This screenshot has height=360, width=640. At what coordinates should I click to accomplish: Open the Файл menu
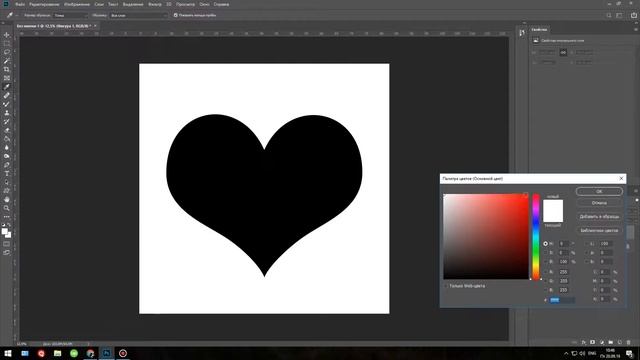20,4
